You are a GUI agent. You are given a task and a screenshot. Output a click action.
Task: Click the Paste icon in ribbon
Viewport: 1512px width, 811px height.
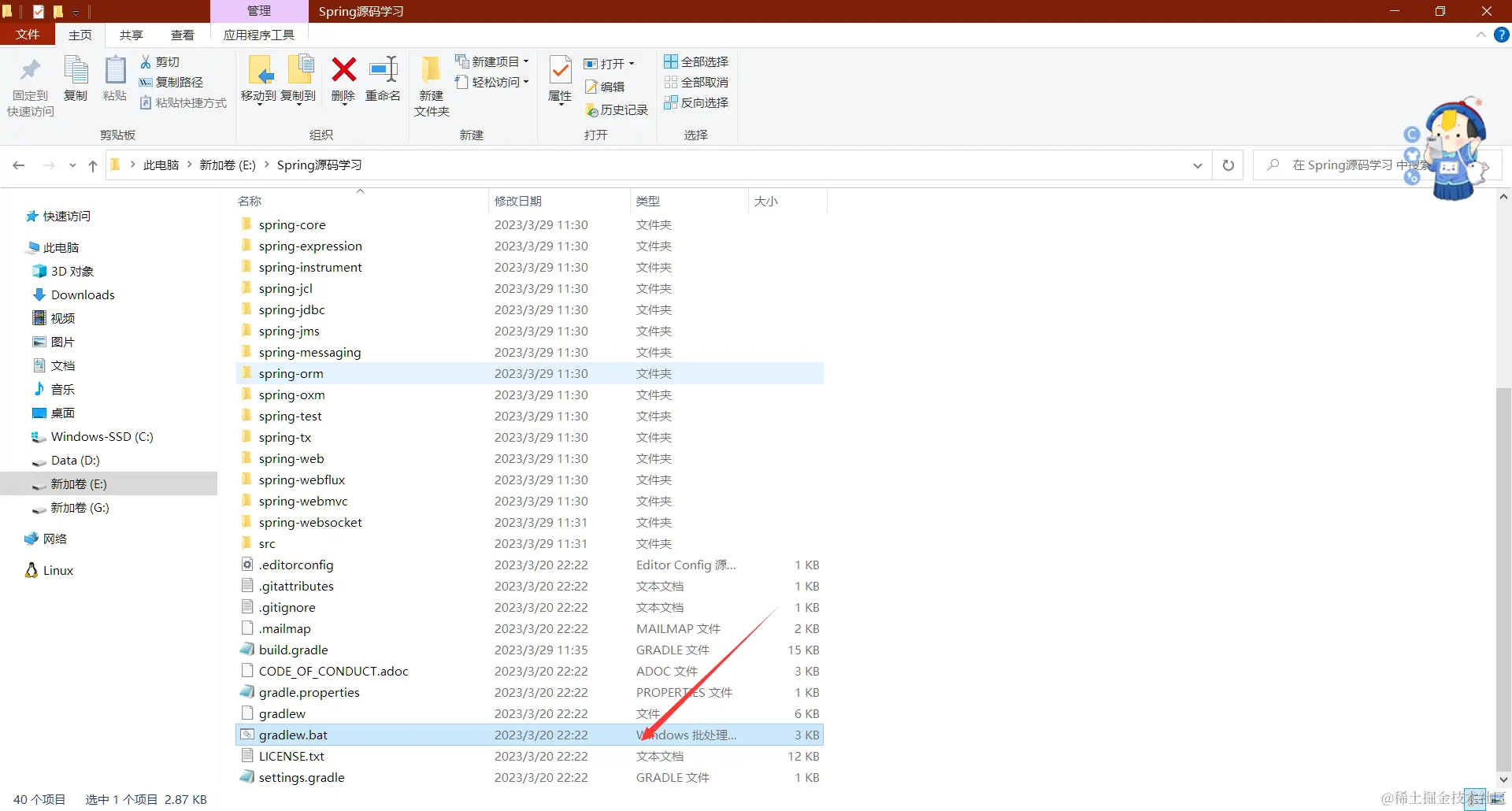(115, 71)
